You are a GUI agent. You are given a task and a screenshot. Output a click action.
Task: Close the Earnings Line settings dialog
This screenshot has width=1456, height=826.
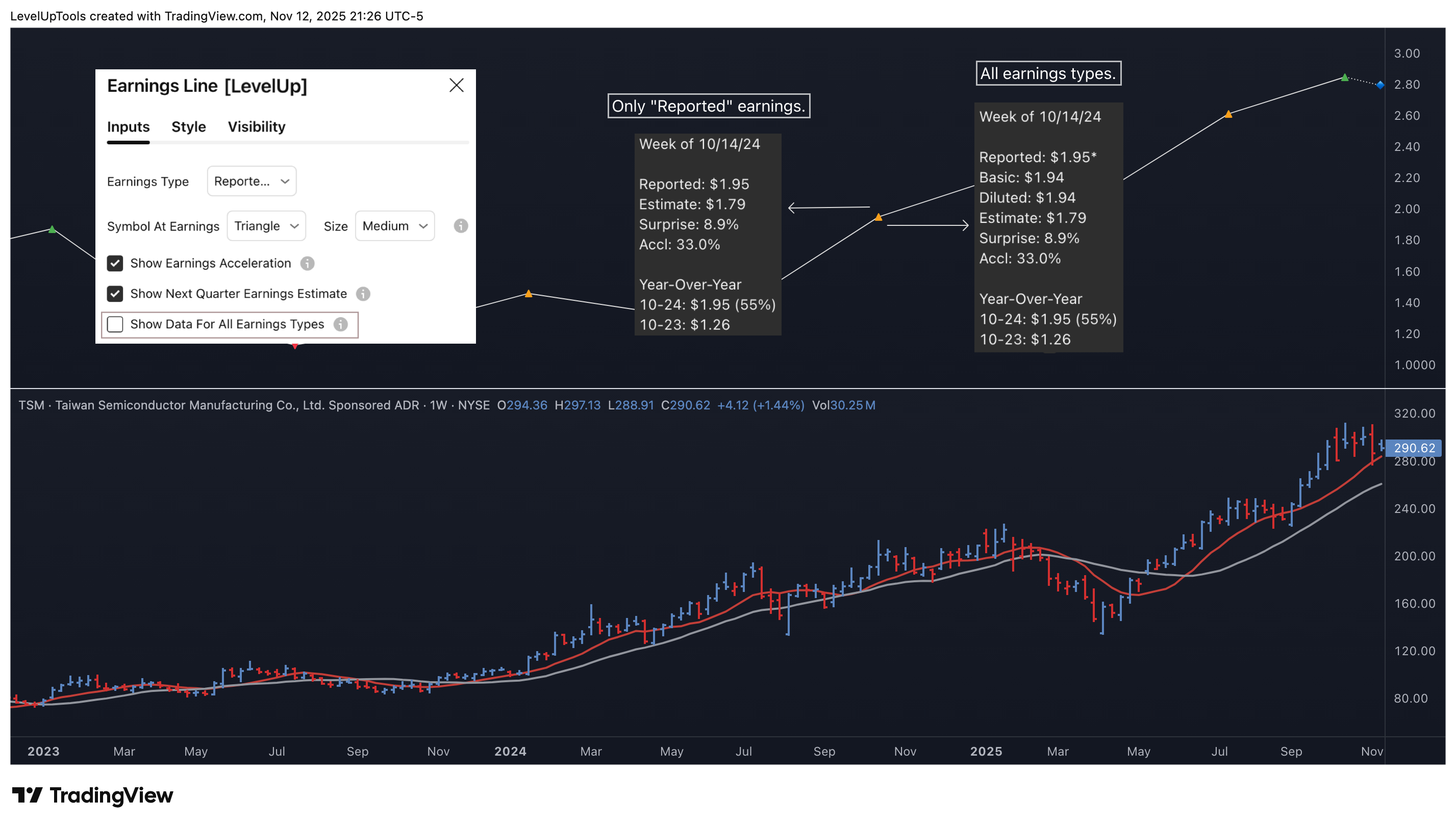tap(457, 85)
